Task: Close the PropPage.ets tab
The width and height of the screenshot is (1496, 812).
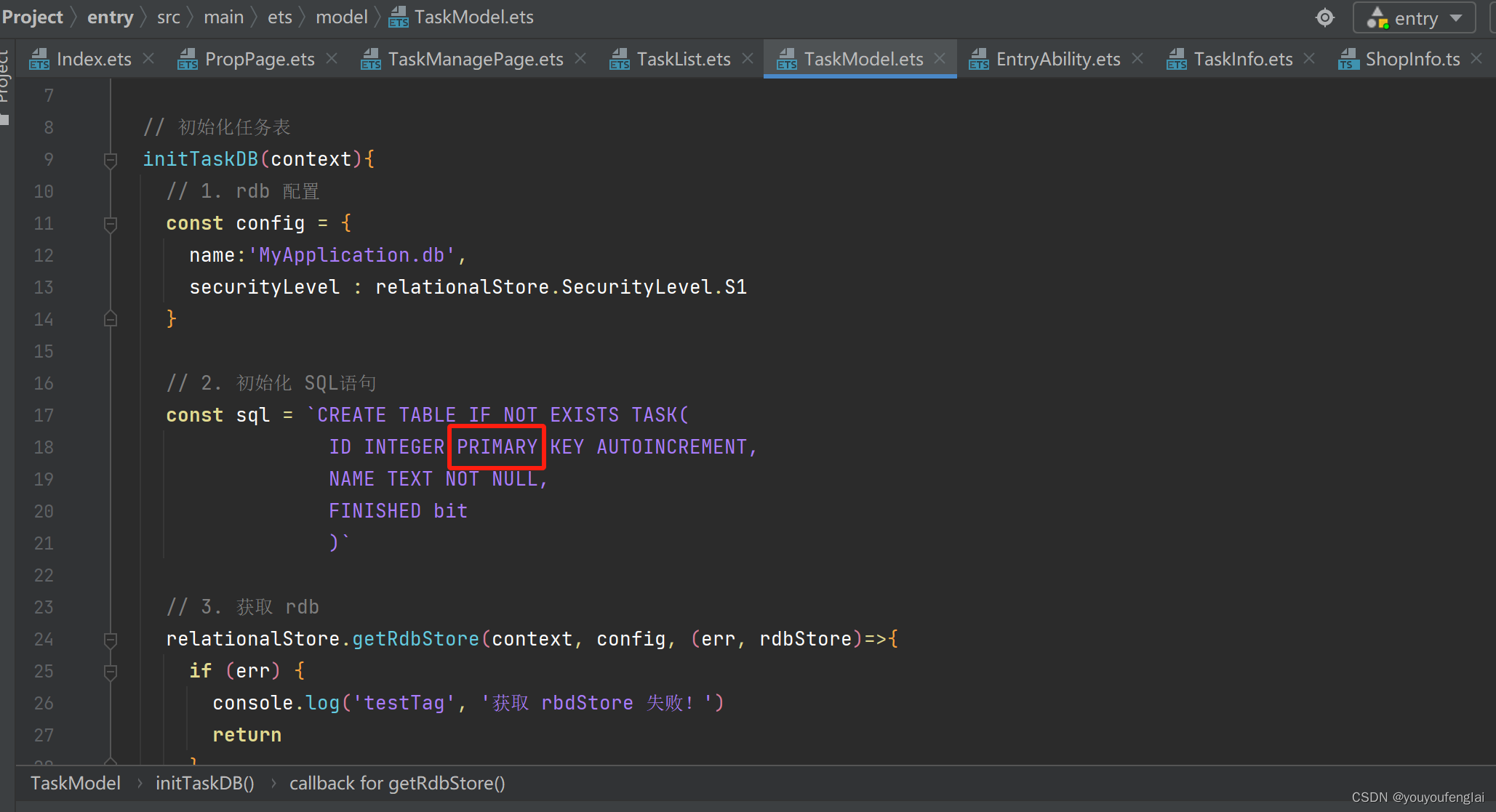Action: pyautogui.click(x=332, y=58)
